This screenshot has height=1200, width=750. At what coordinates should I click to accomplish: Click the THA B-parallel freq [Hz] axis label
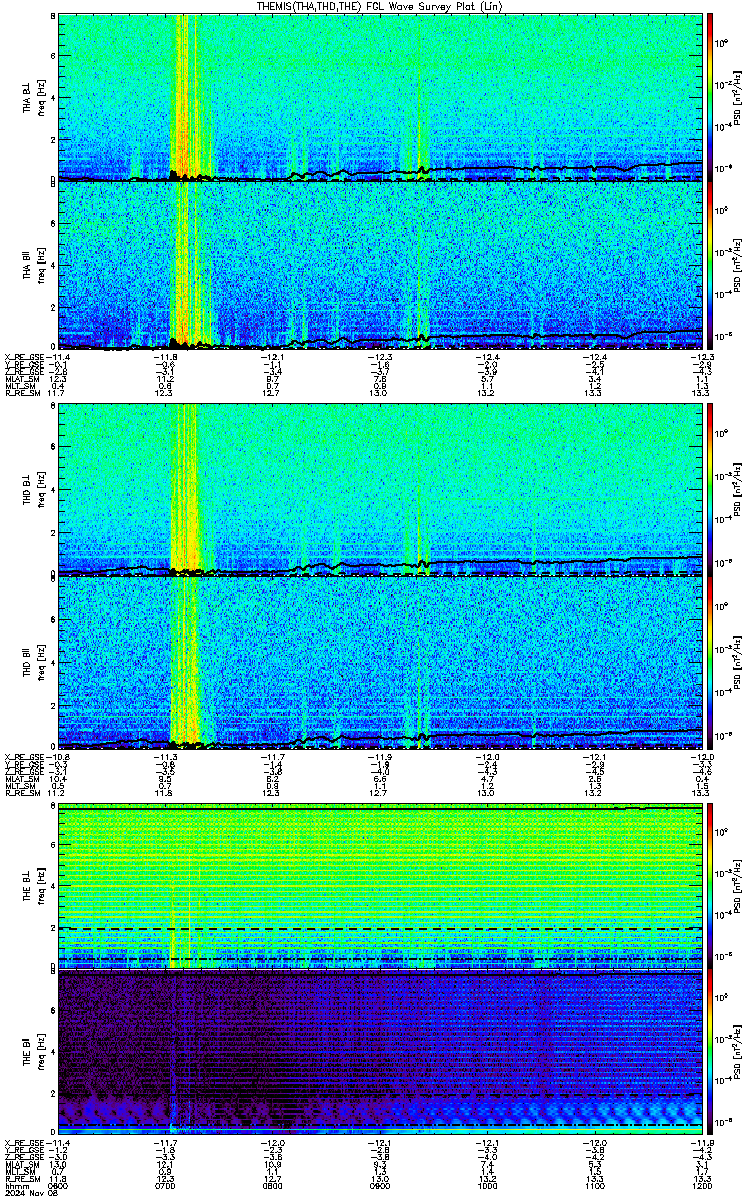(x=41, y=266)
